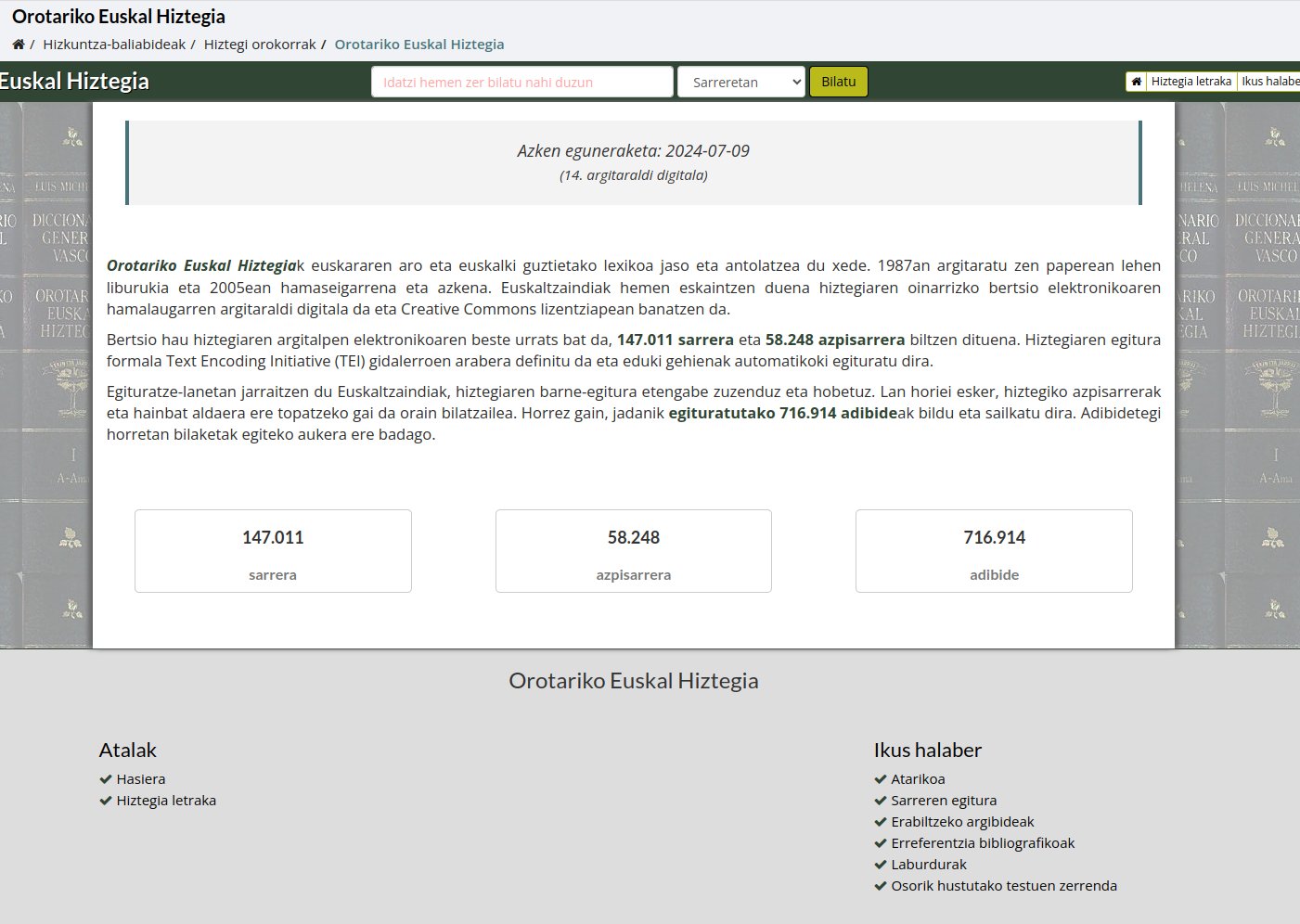This screenshot has width=1300, height=924.
Task: Click the checkmark beside Osorik hustutako testuen
Action: pos(881,886)
